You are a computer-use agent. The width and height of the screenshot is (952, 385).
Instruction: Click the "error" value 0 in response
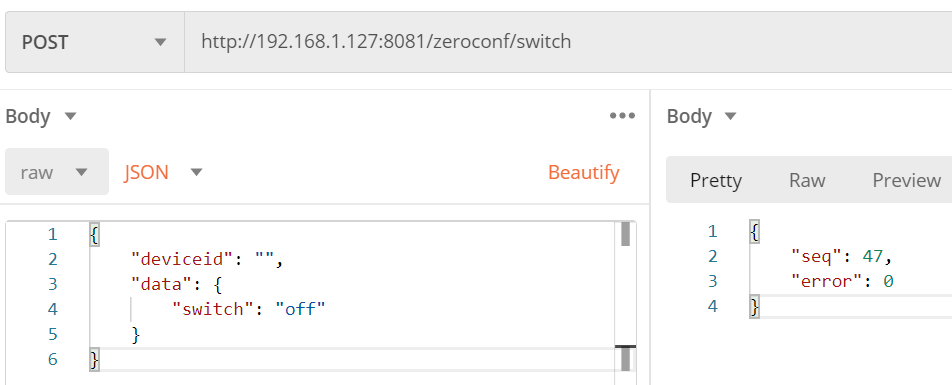click(888, 281)
